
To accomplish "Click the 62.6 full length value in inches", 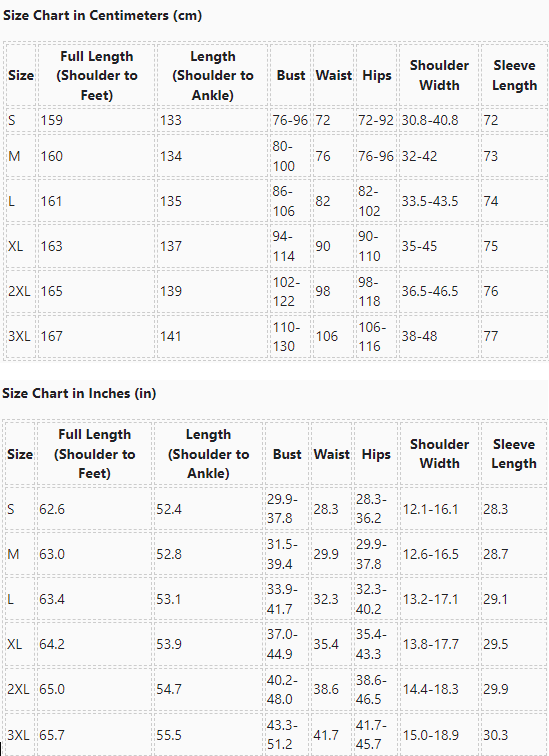I will click(52, 509).
